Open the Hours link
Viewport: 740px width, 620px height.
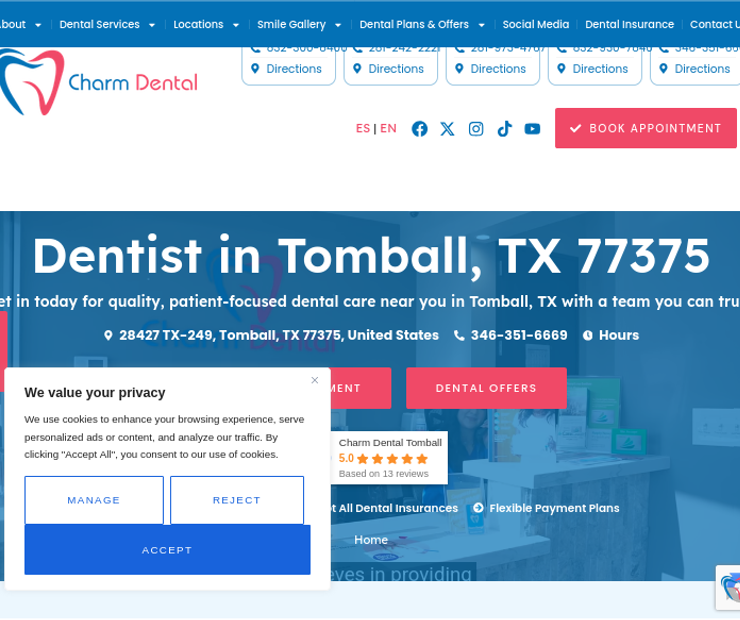pos(619,335)
